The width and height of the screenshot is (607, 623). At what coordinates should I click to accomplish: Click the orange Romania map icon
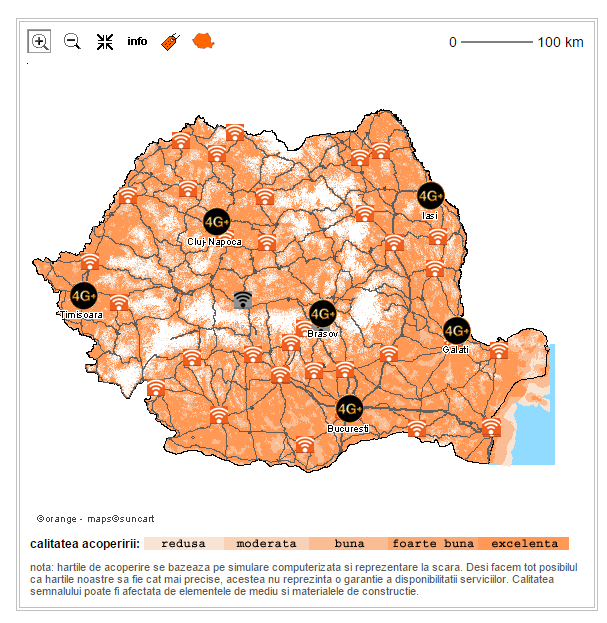pyautogui.click(x=204, y=41)
